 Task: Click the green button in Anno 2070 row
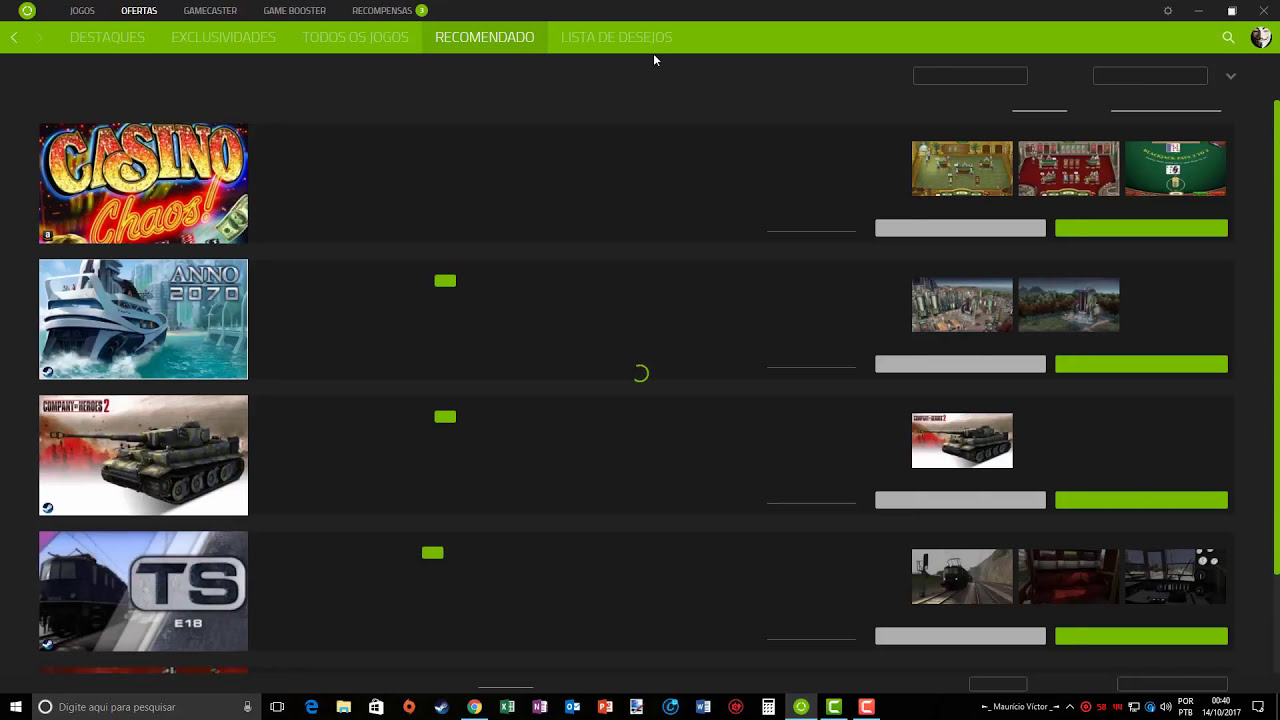click(x=1141, y=364)
